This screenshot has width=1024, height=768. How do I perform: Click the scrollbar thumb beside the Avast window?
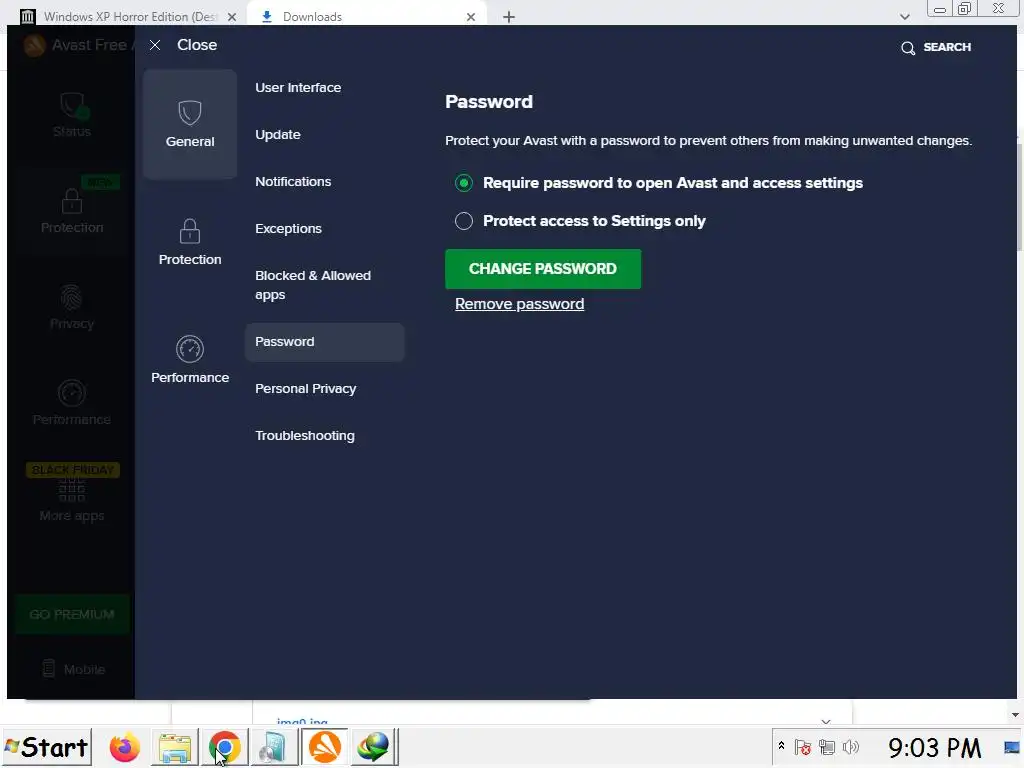click(x=1019, y=196)
